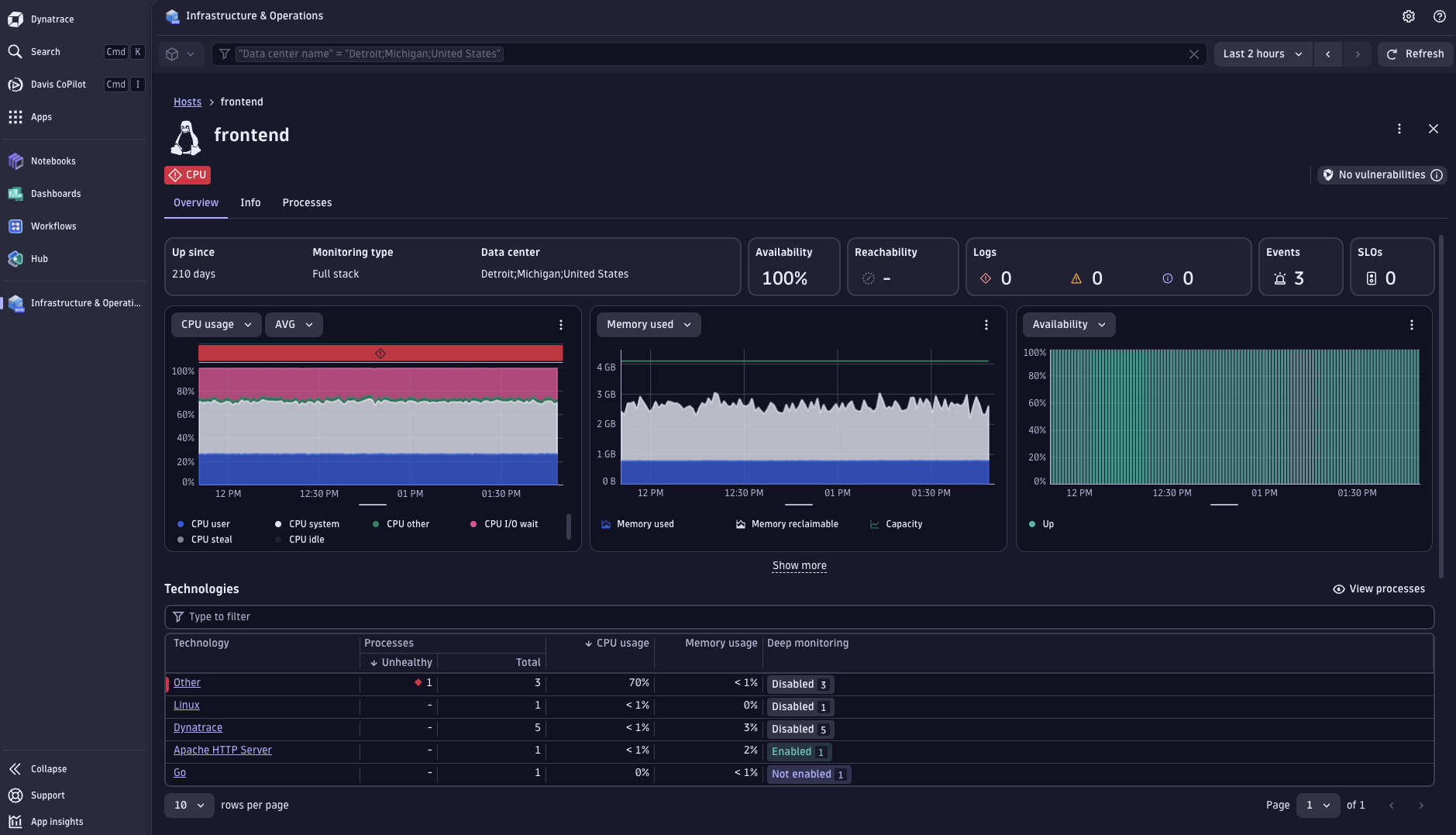The width and height of the screenshot is (1456, 835).
Task: Toggle Up availability legend series
Action: pos(1041,524)
